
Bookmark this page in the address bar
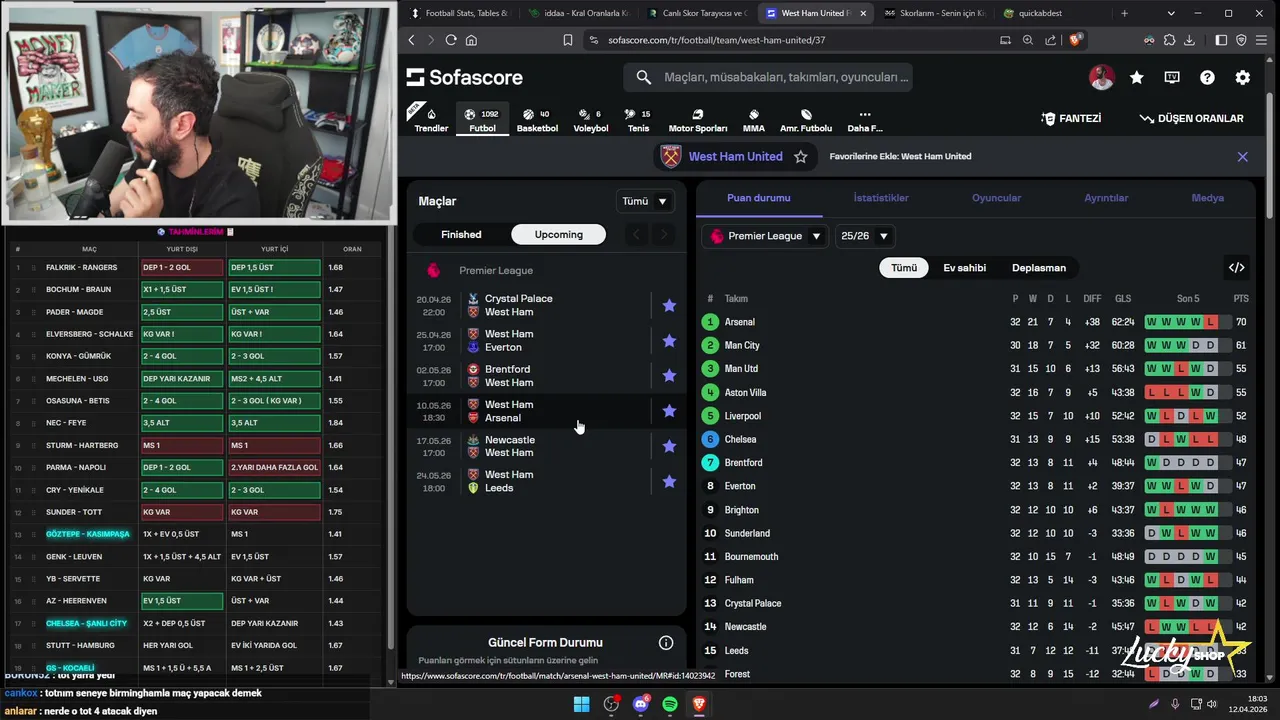(x=568, y=40)
